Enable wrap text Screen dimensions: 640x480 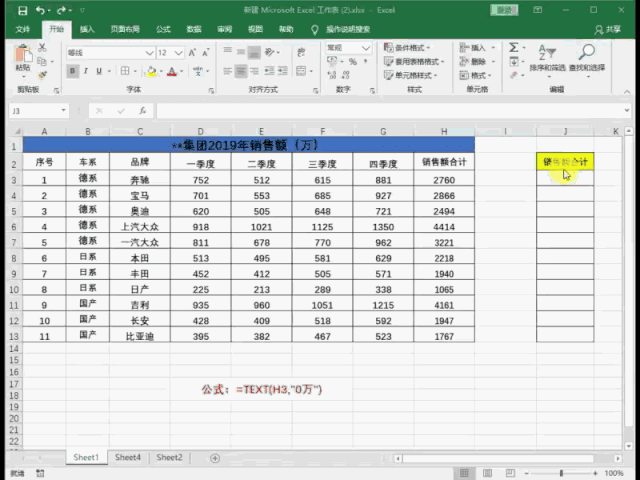301,52
